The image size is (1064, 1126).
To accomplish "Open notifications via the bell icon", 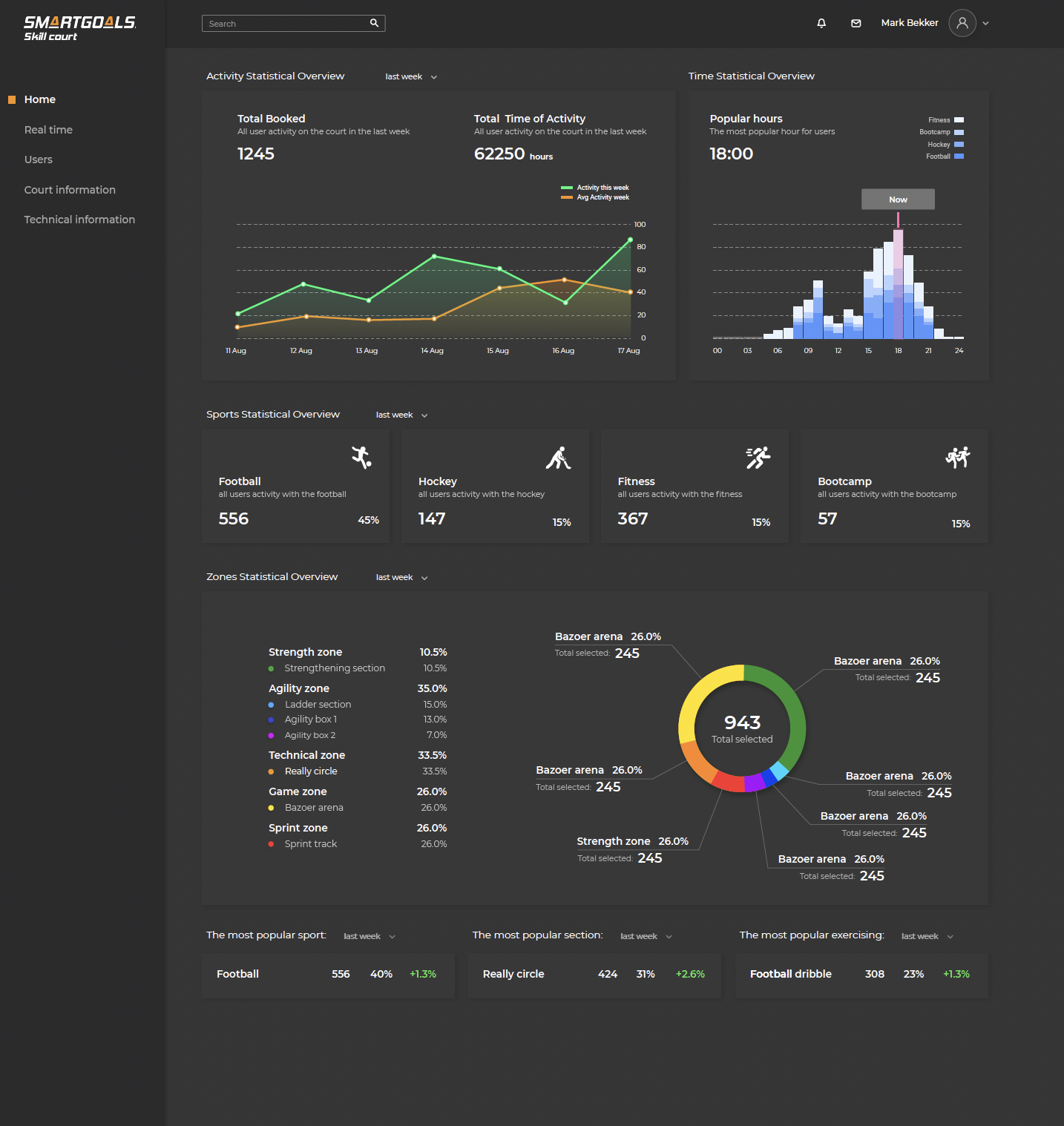I will [x=821, y=22].
